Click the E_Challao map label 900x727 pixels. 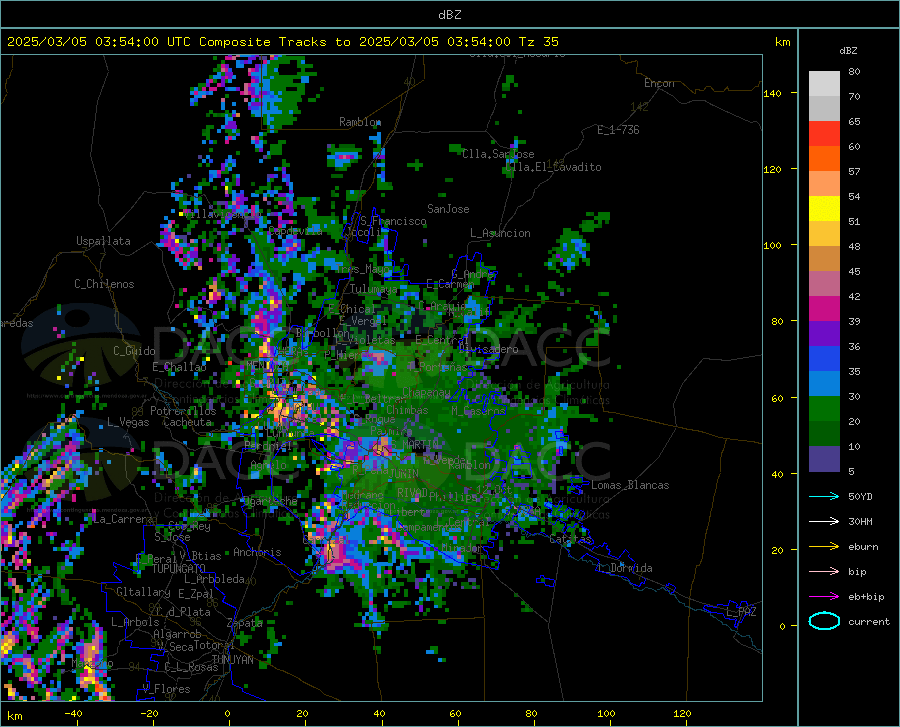point(179,367)
